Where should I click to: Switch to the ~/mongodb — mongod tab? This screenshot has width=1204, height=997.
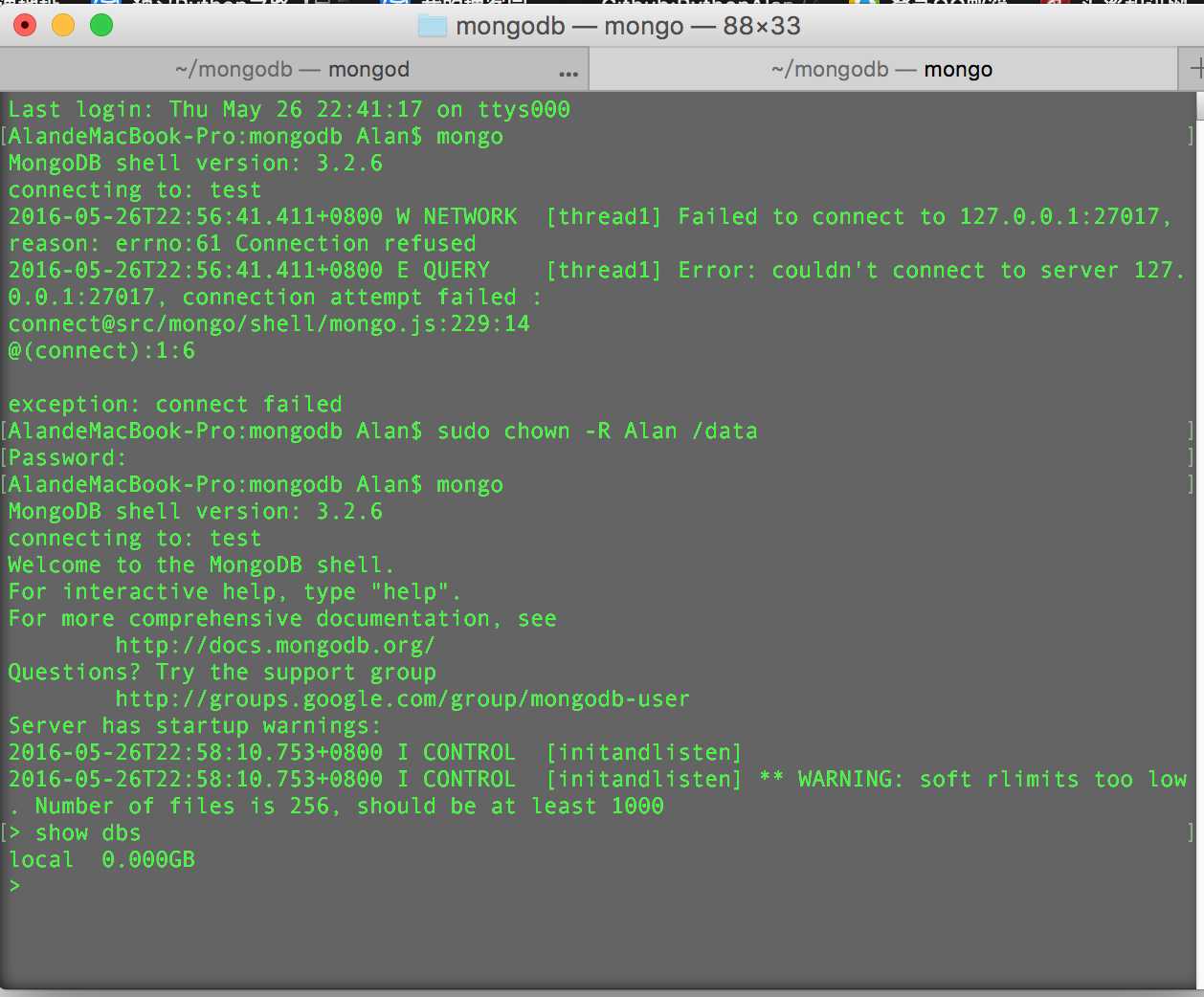click(x=293, y=70)
